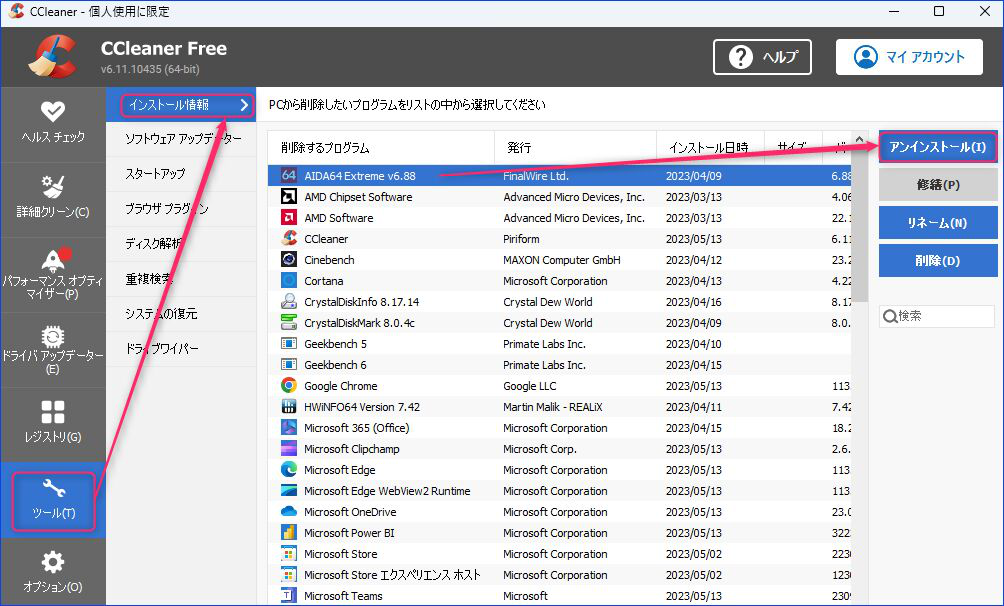Click the program list vertical scrollbar thumb
The width and height of the screenshot is (1004, 606).
coord(859,225)
